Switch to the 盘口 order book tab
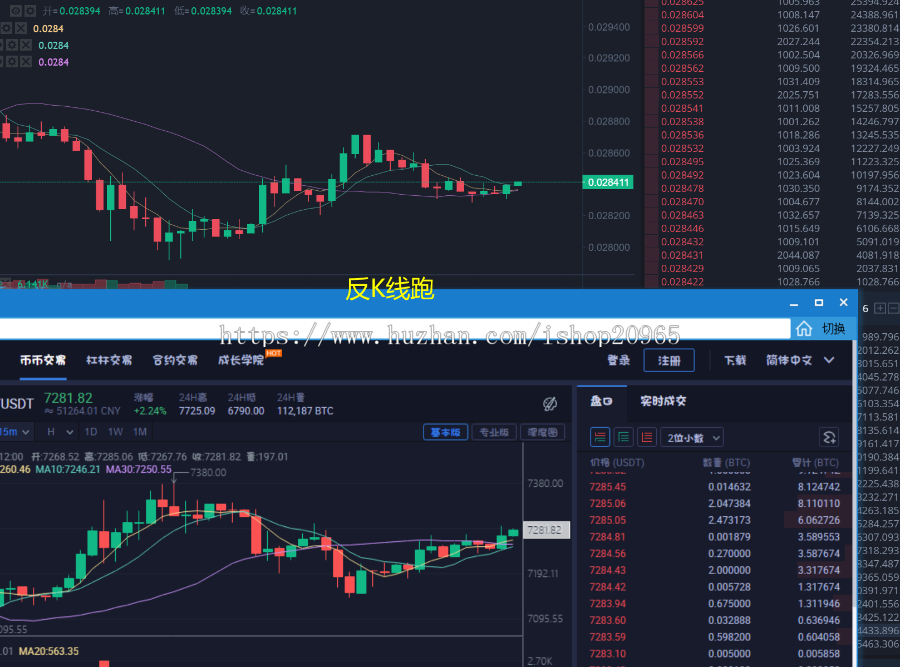The image size is (900, 667). click(602, 401)
